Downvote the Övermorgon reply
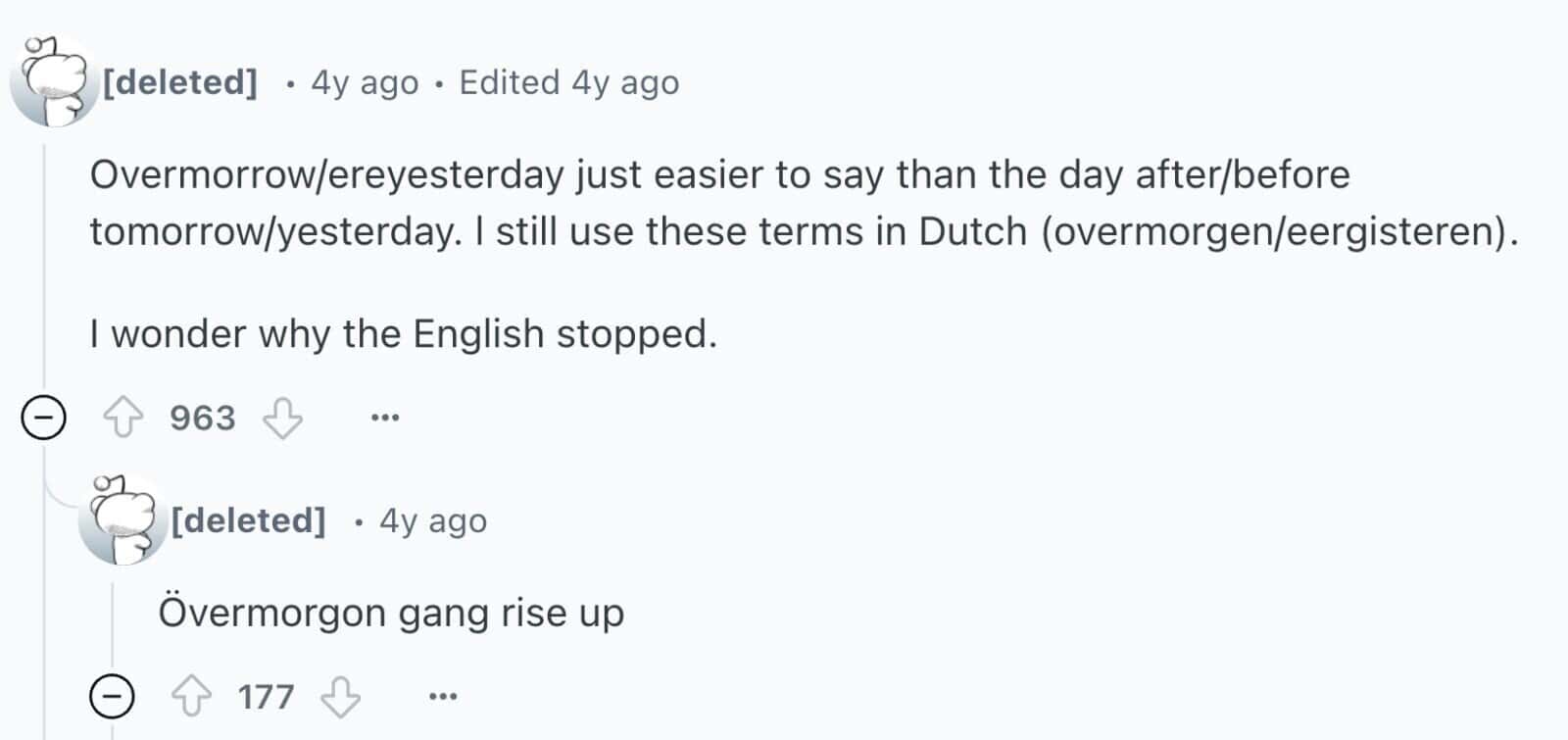The image size is (1568, 740). coord(341,697)
